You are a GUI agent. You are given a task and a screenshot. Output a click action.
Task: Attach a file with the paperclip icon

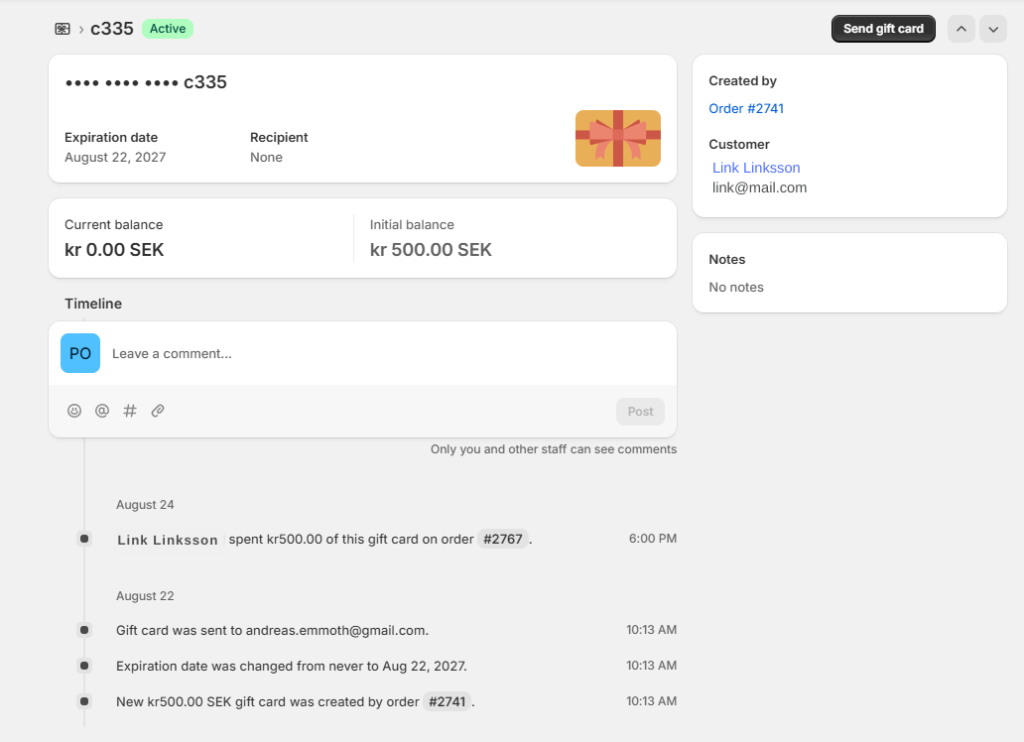click(x=157, y=410)
